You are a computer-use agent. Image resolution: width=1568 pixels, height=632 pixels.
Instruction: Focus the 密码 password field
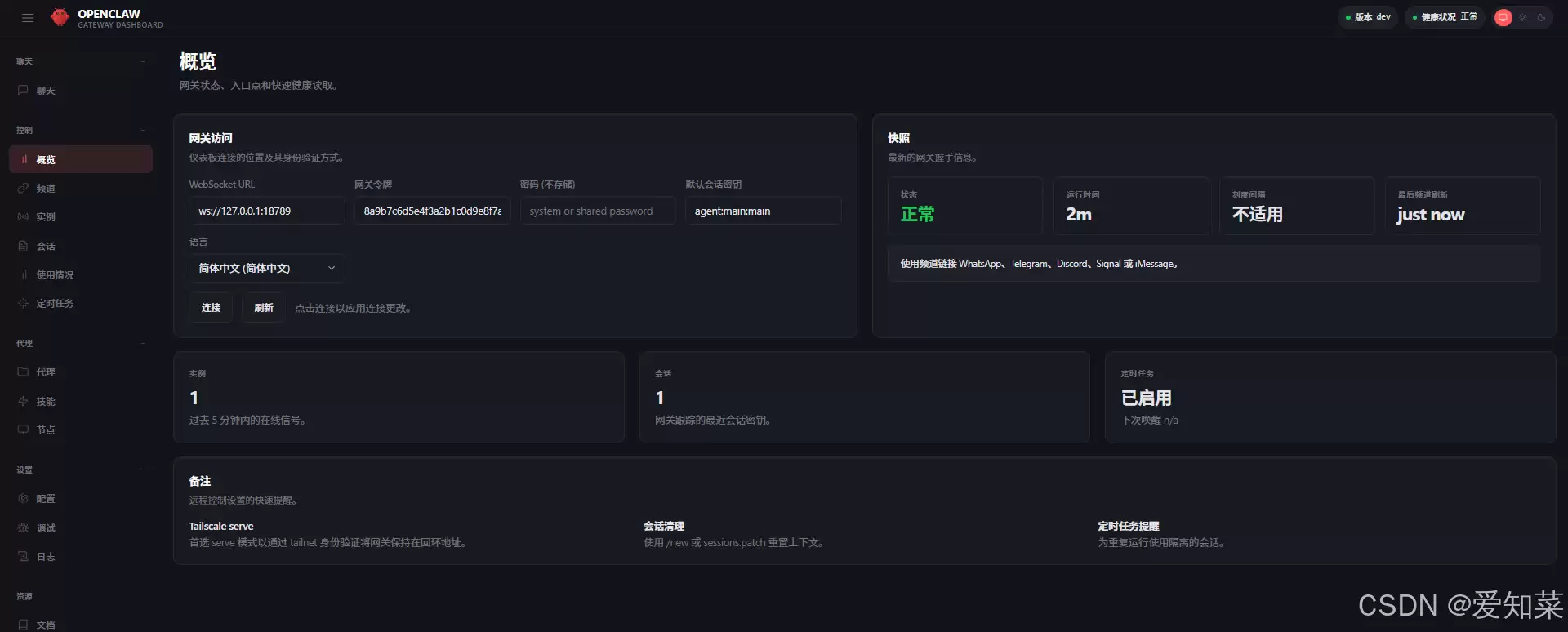click(x=598, y=211)
